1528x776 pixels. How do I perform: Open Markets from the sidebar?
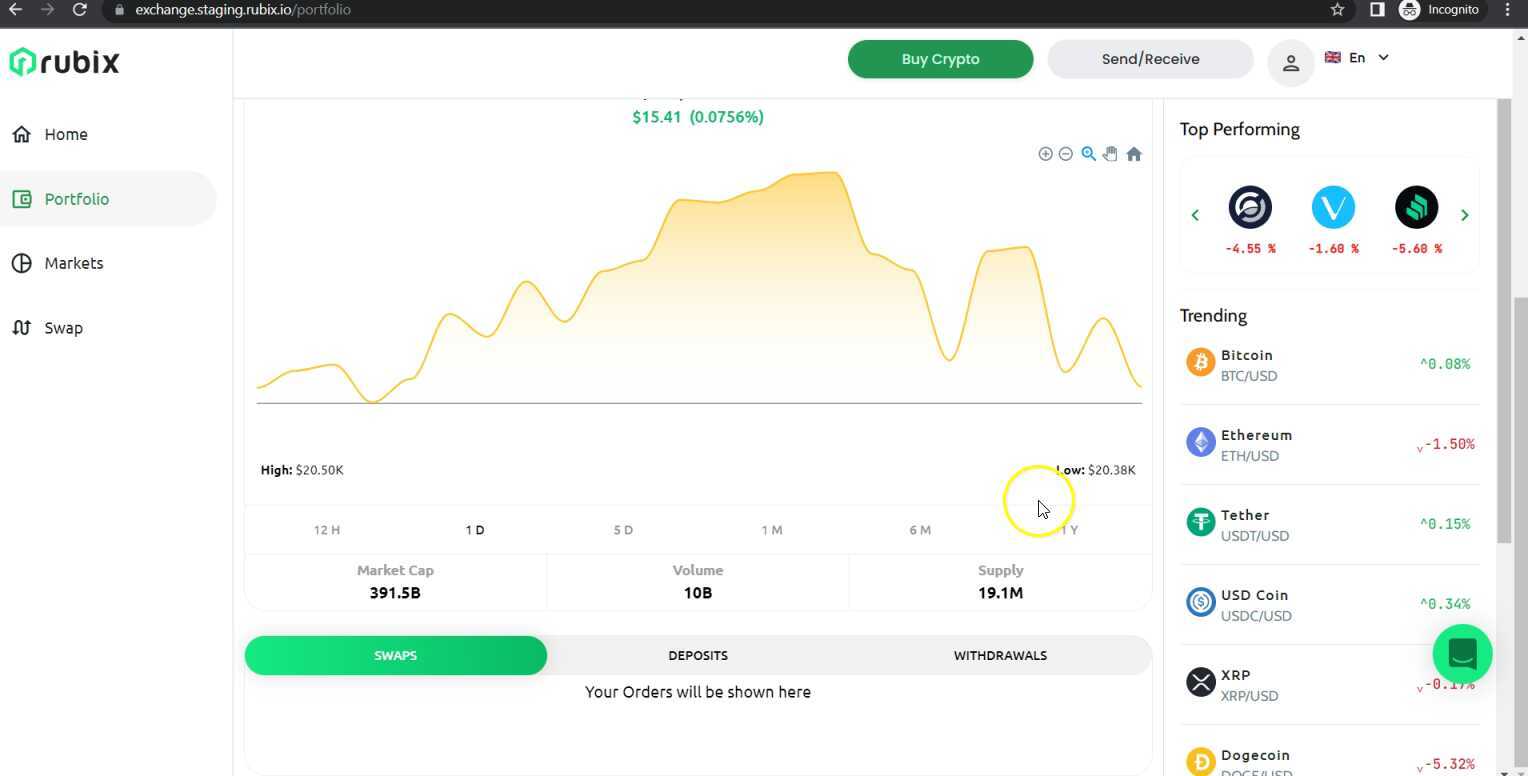[74, 263]
